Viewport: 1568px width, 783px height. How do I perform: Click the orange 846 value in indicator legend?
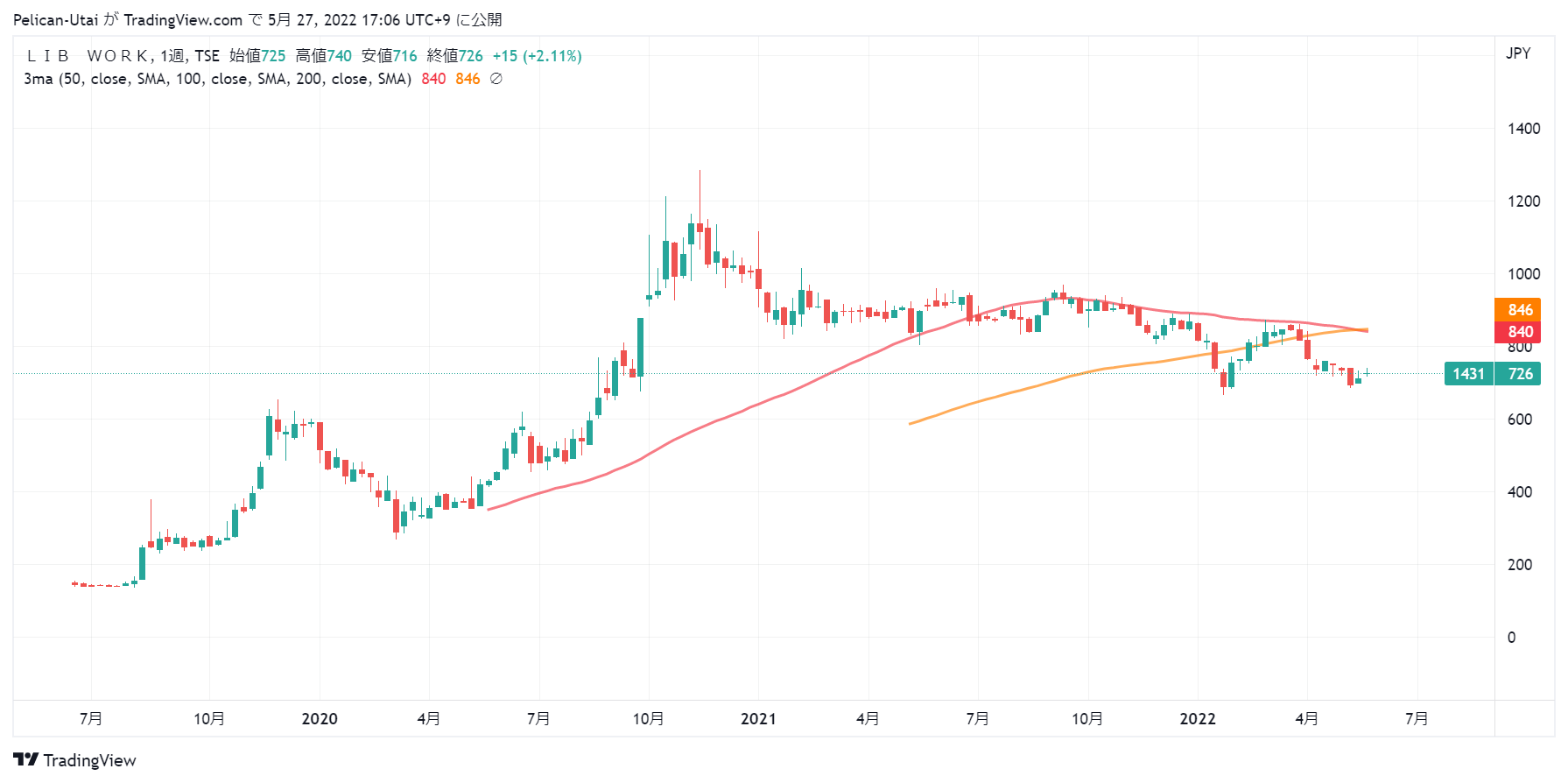point(468,79)
